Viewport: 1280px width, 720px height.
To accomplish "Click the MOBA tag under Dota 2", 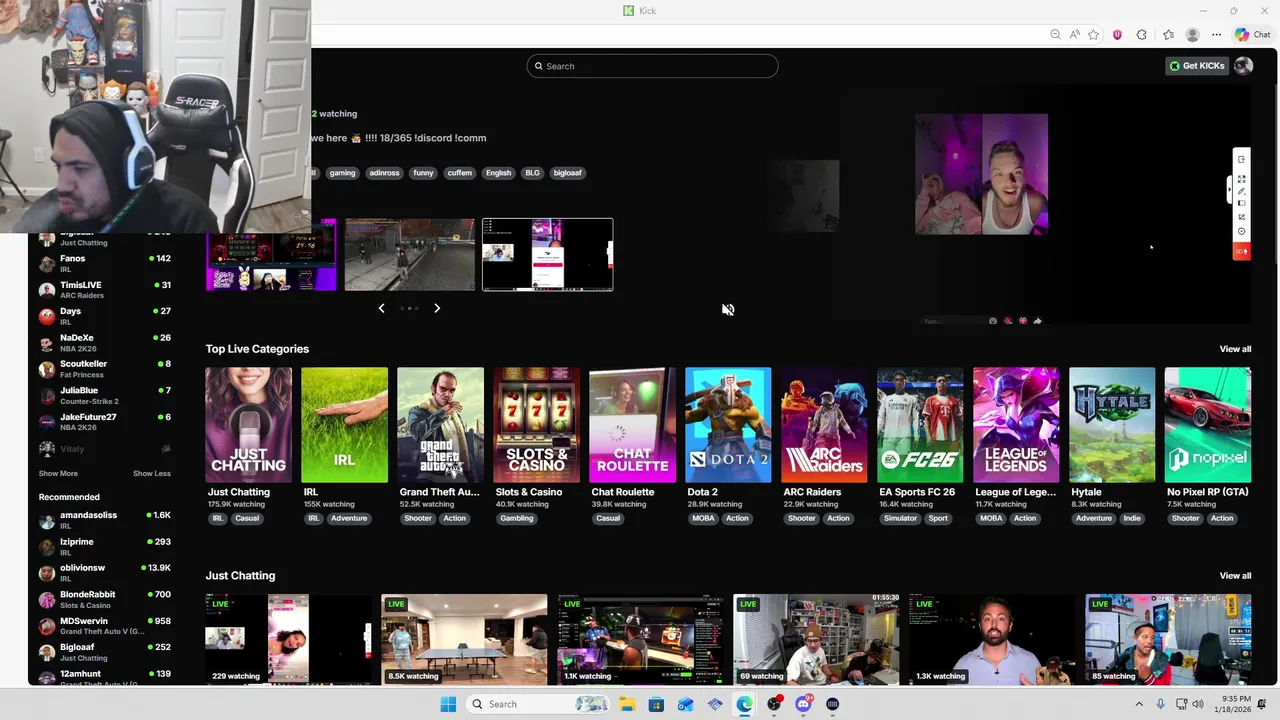I will 703,518.
